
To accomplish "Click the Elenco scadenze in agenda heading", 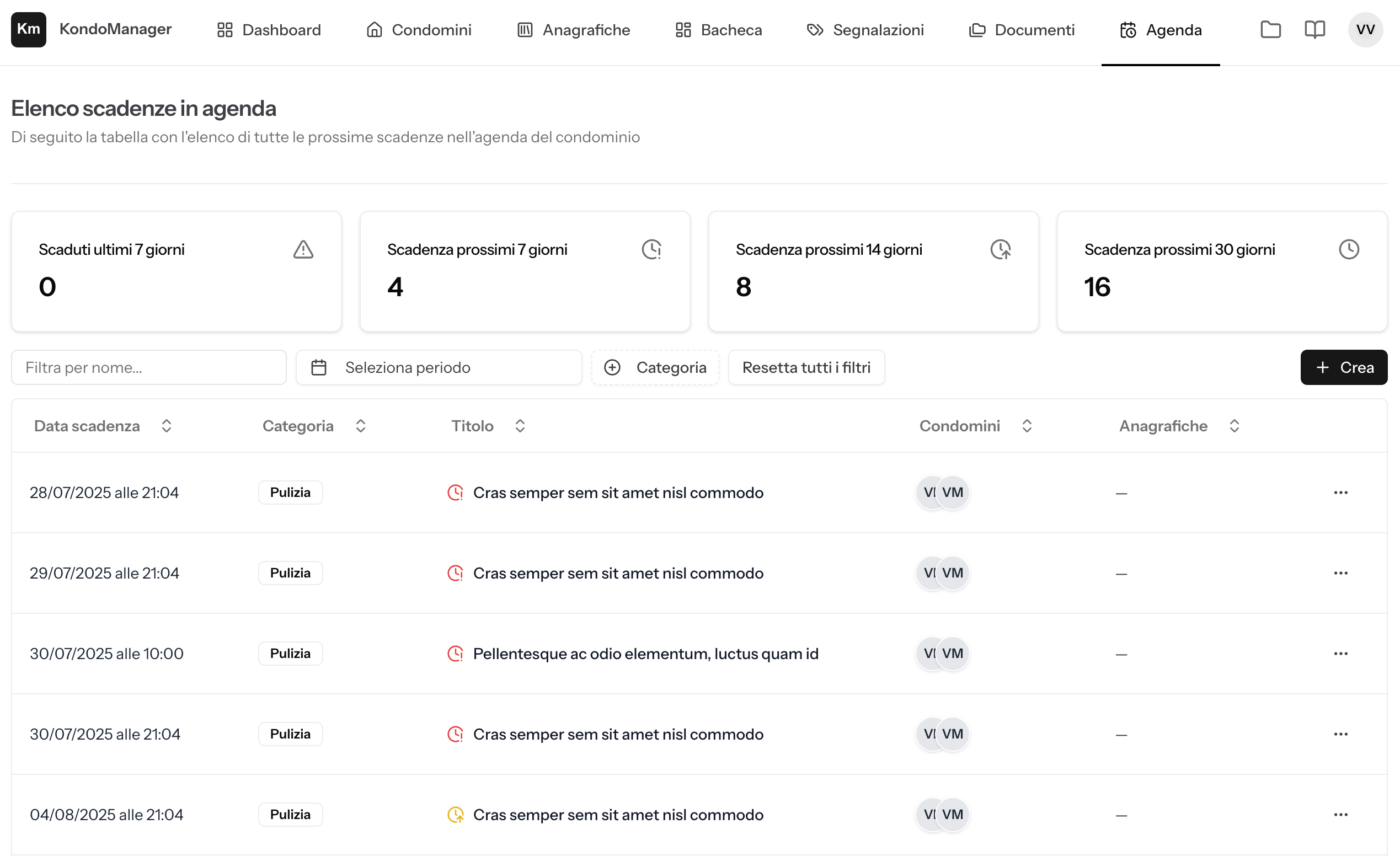I will [x=143, y=108].
